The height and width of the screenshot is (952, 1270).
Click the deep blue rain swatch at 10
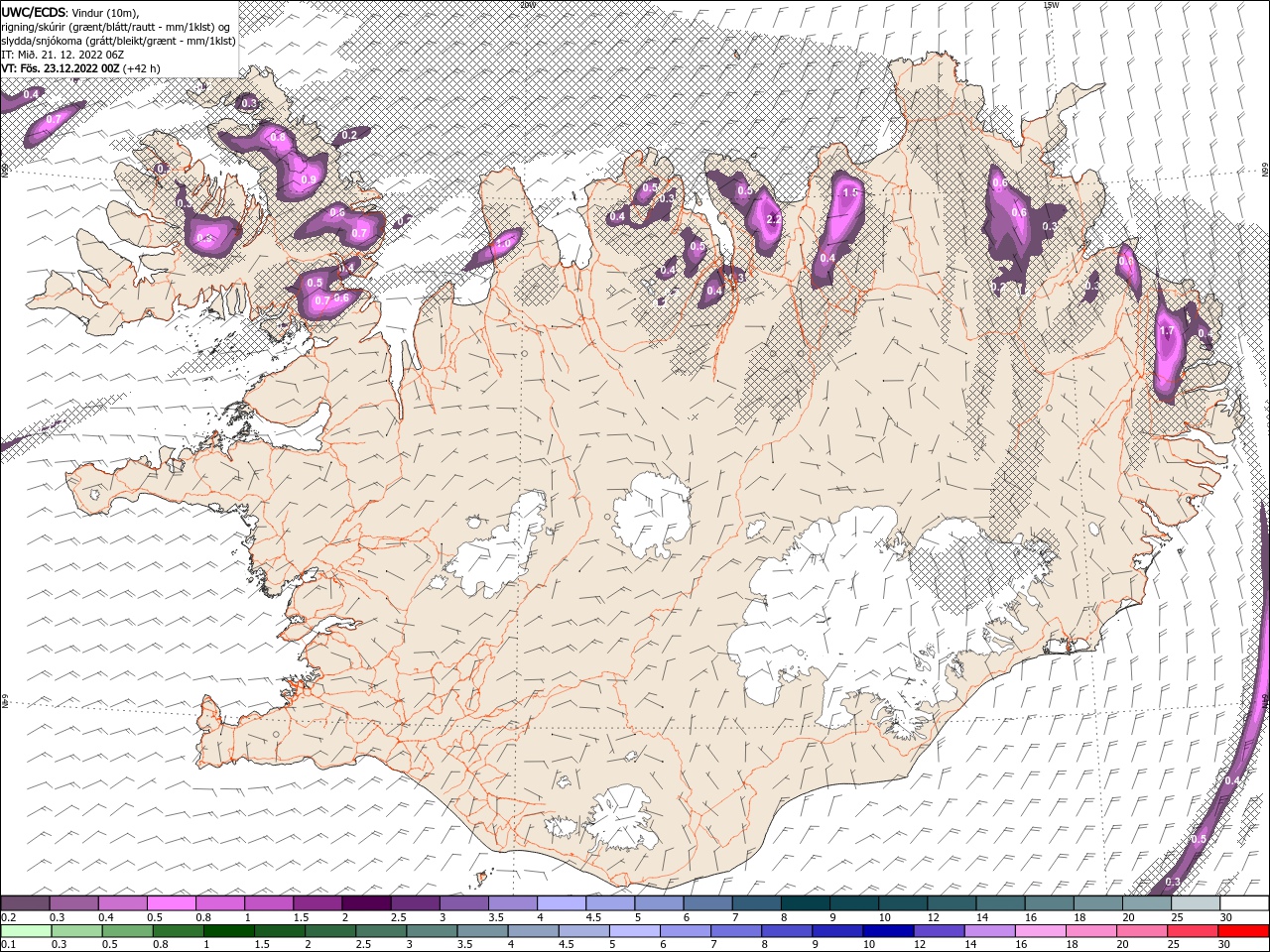point(889,930)
